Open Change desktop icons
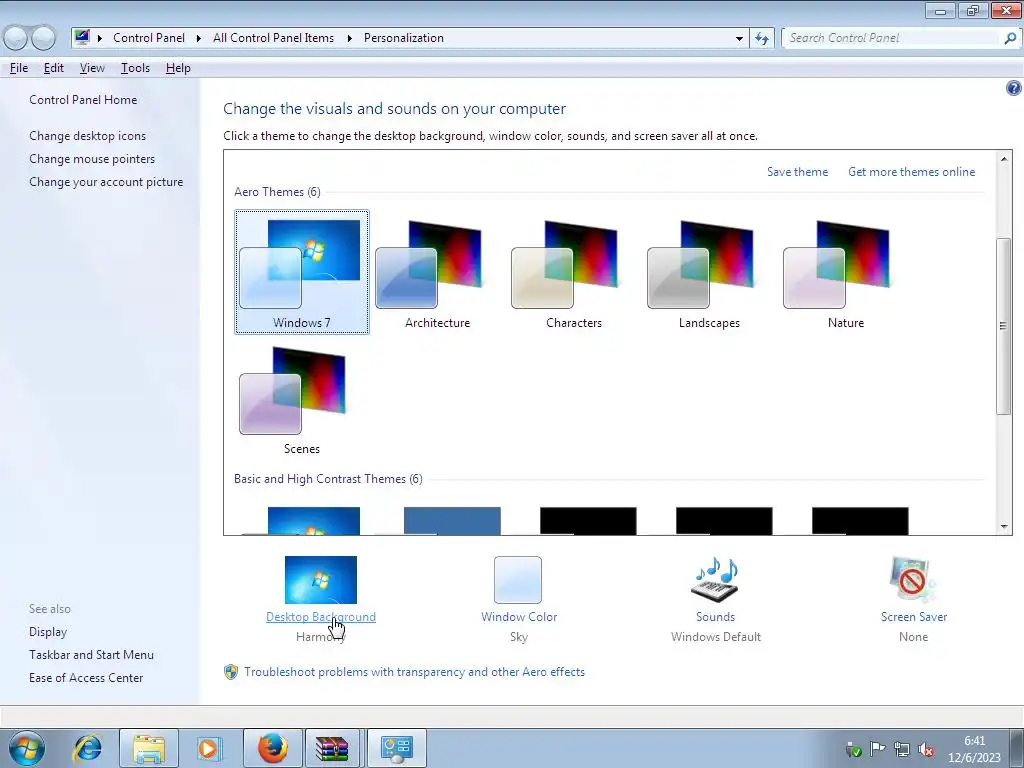This screenshot has width=1024, height=768. click(88, 136)
